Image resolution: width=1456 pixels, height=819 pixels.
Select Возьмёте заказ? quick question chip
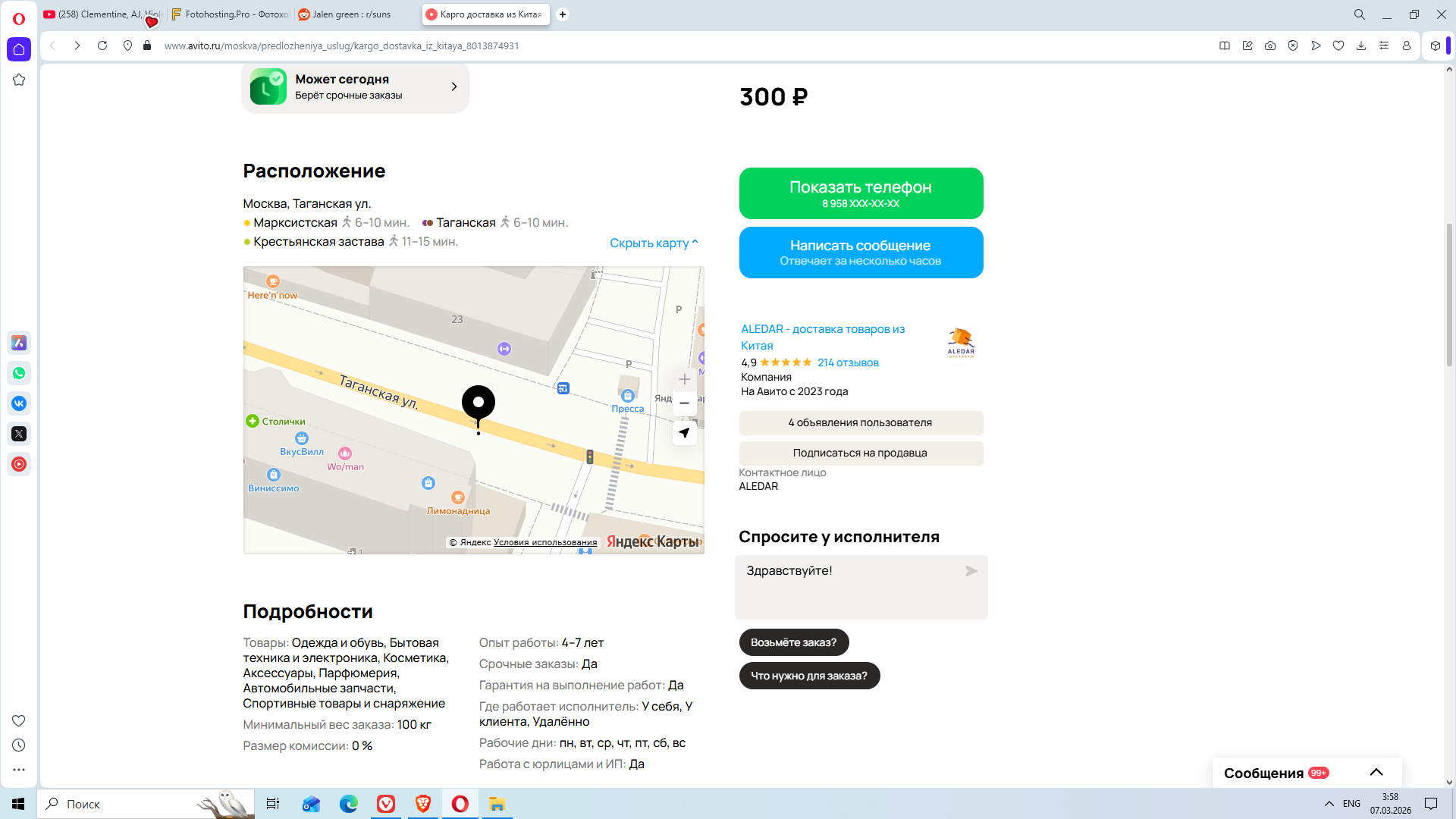793,642
